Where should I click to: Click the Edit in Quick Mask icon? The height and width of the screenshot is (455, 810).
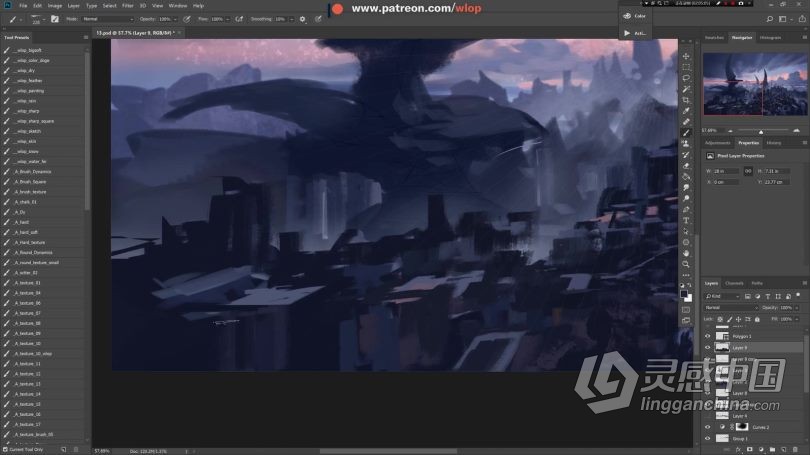point(686,310)
